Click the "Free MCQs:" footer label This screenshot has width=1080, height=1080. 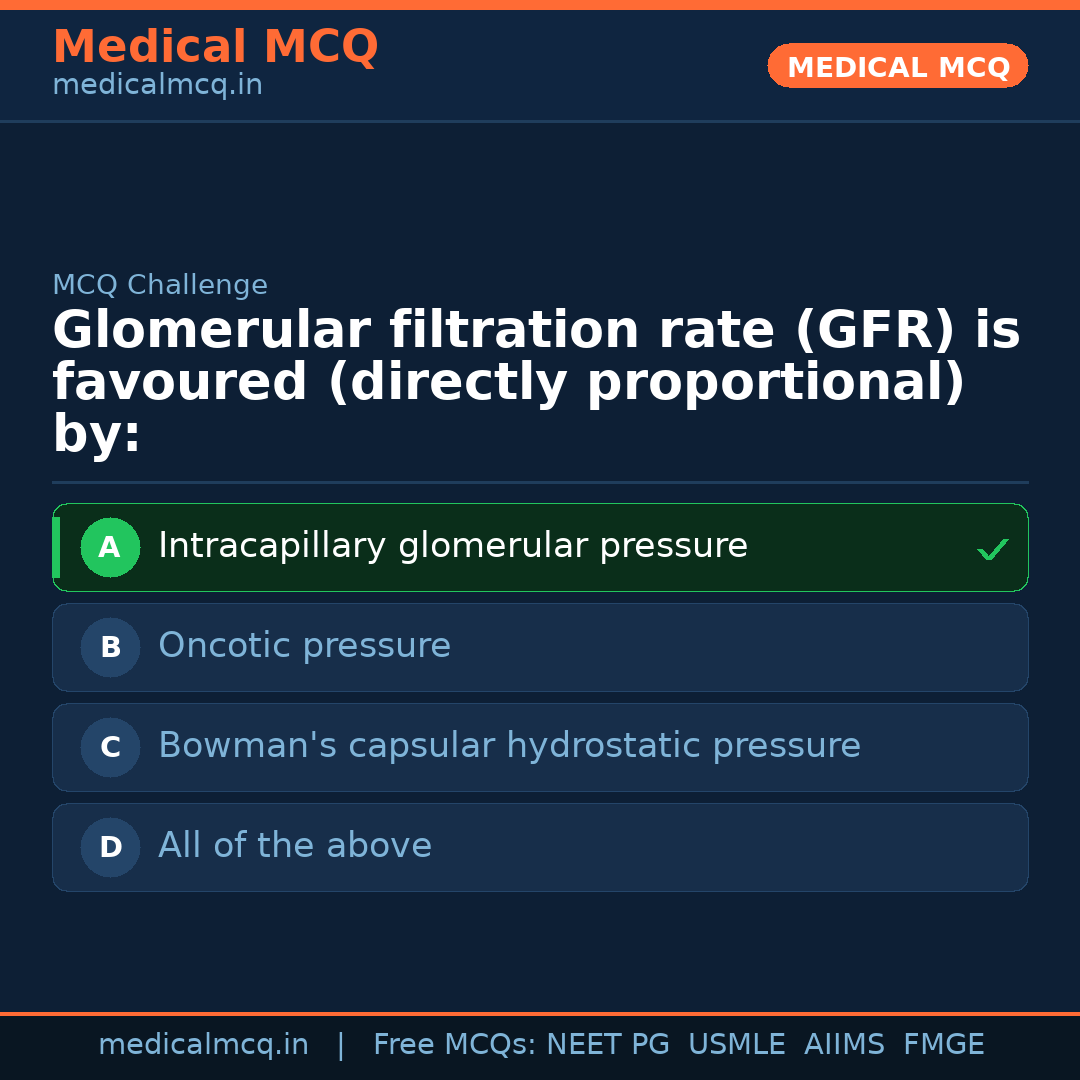pos(455,1045)
